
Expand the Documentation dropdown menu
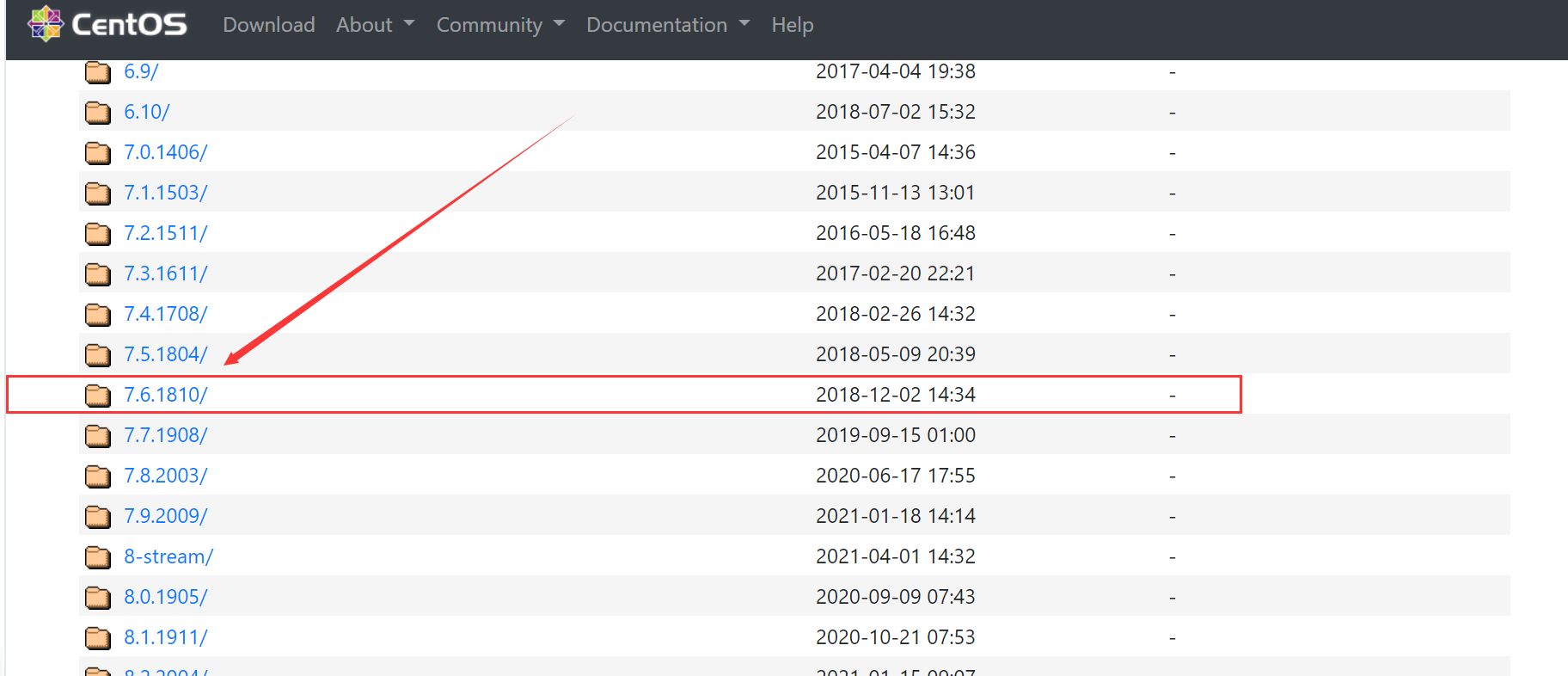point(668,25)
